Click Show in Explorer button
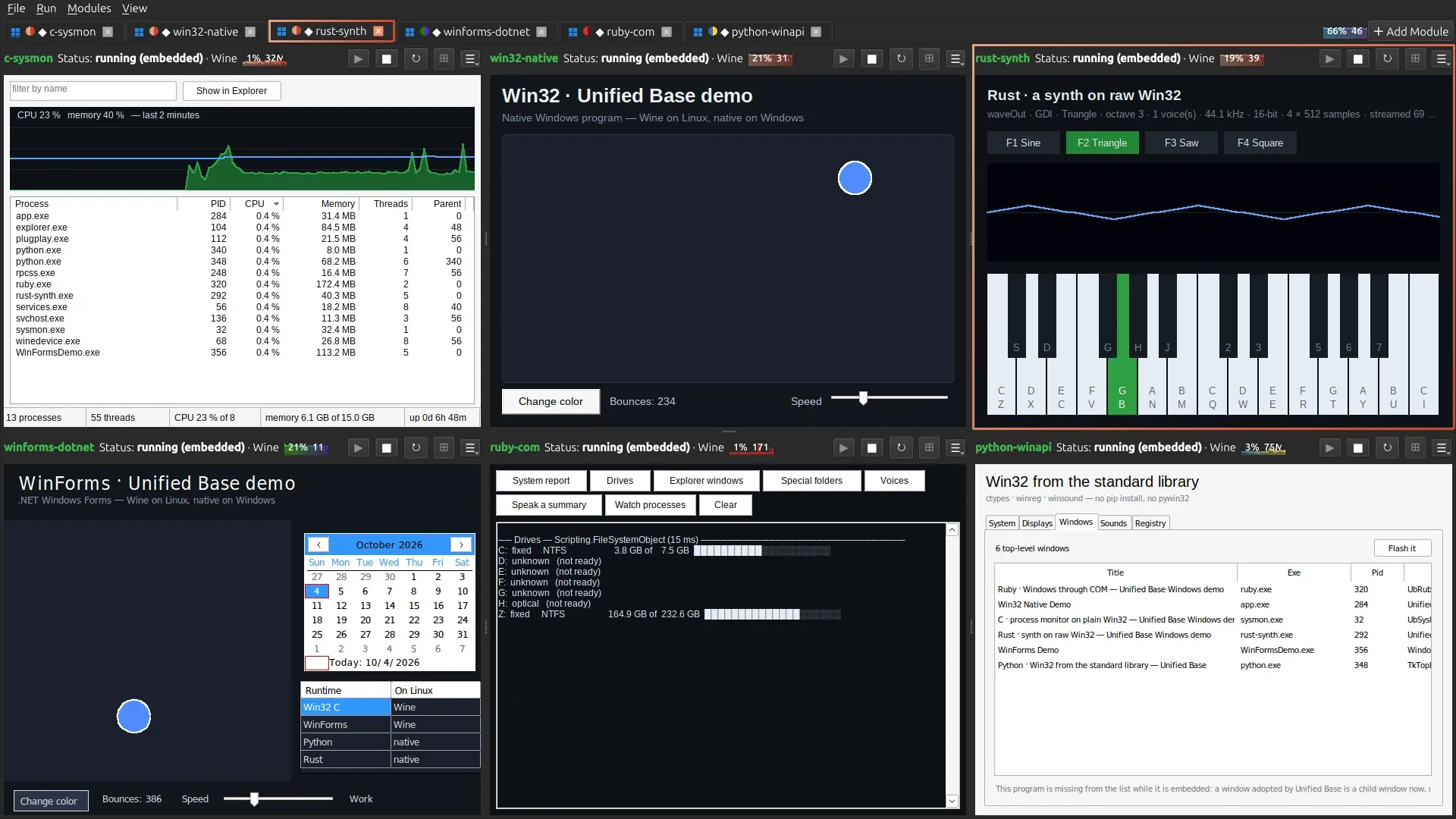Image resolution: width=1456 pixels, height=819 pixels. pyautogui.click(x=231, y=91)
